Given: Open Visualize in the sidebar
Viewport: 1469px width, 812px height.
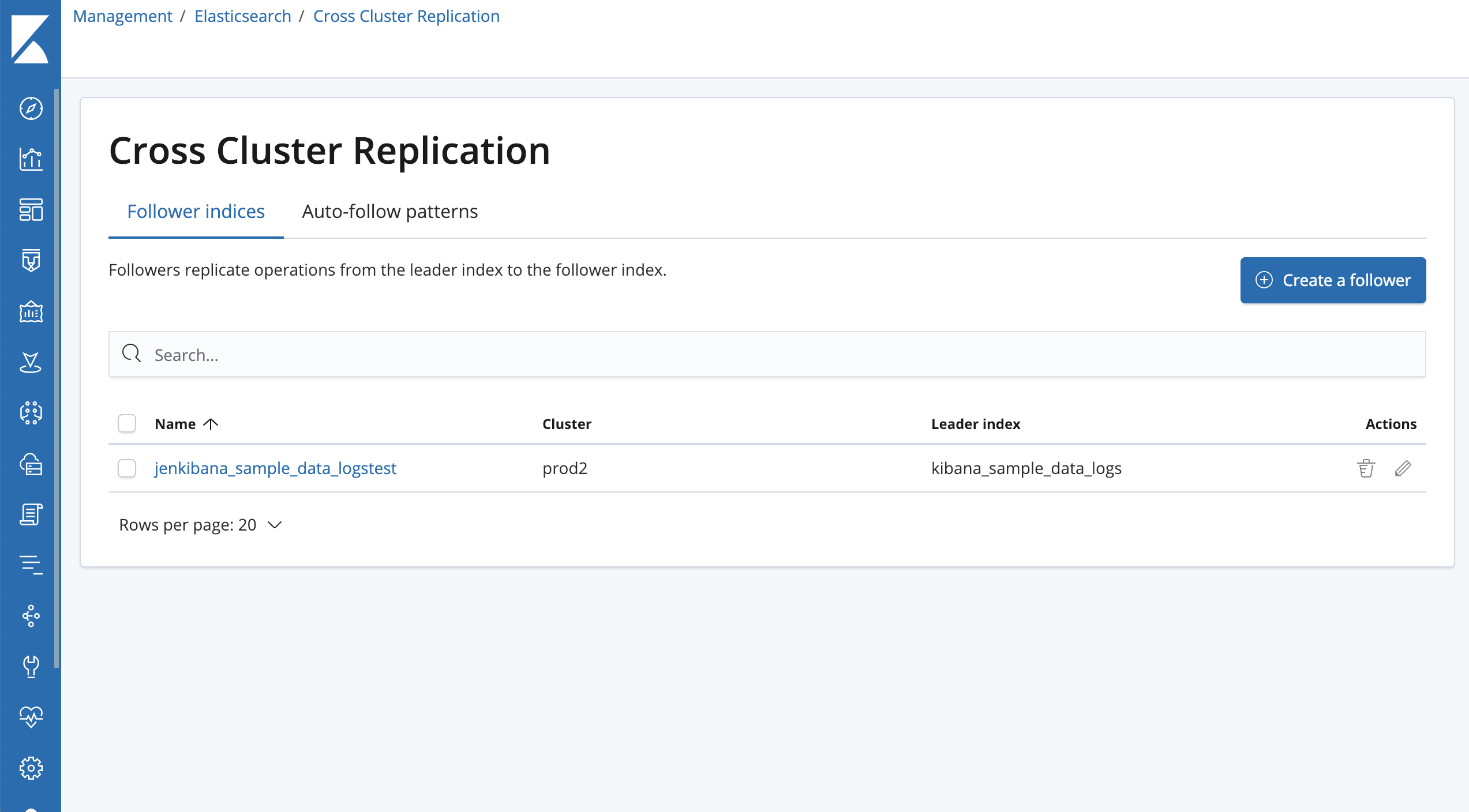Looking at the screenshot, I should pyautogui.click(x=31, y=159).
